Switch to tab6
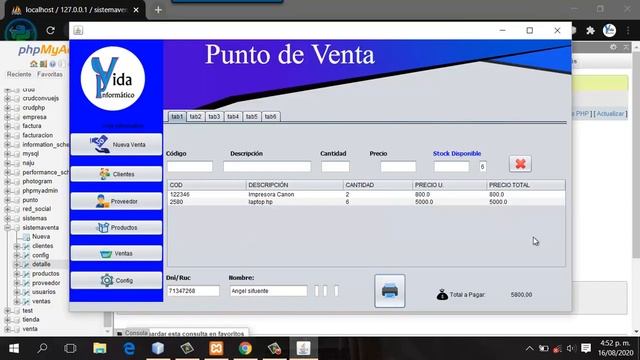 point(271,117)
